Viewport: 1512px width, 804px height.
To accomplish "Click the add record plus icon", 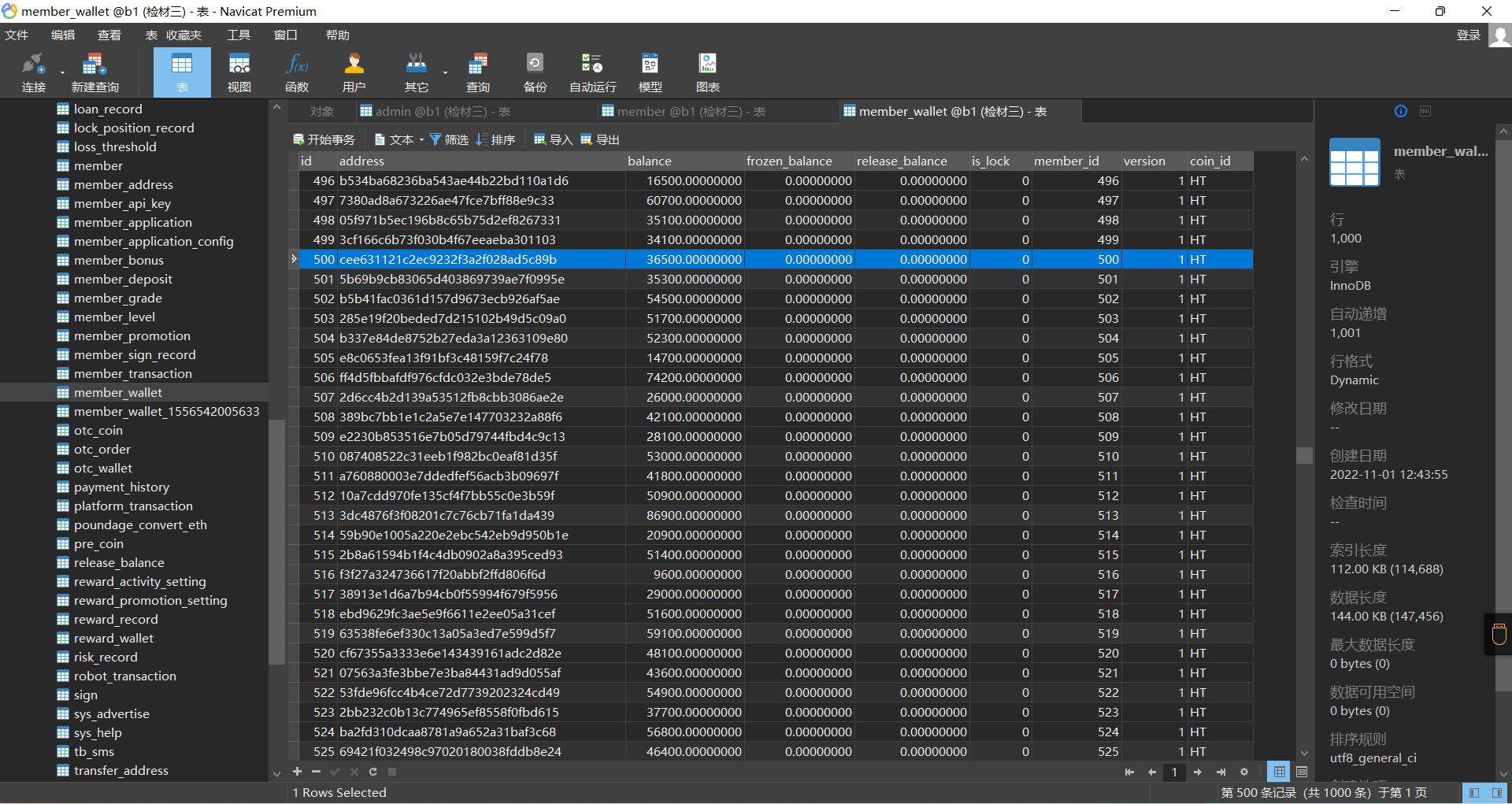I will pyautogui.click(x=297, y=772).
